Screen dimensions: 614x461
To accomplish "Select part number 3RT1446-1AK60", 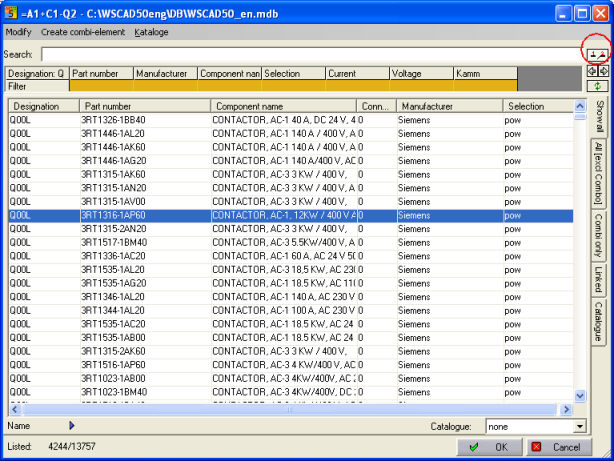I will click(113, 147).
